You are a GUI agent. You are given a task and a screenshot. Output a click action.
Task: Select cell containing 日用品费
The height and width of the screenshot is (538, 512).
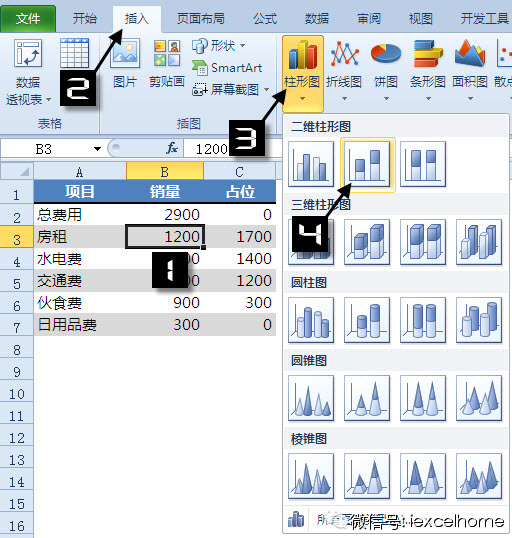click(80, 325)
